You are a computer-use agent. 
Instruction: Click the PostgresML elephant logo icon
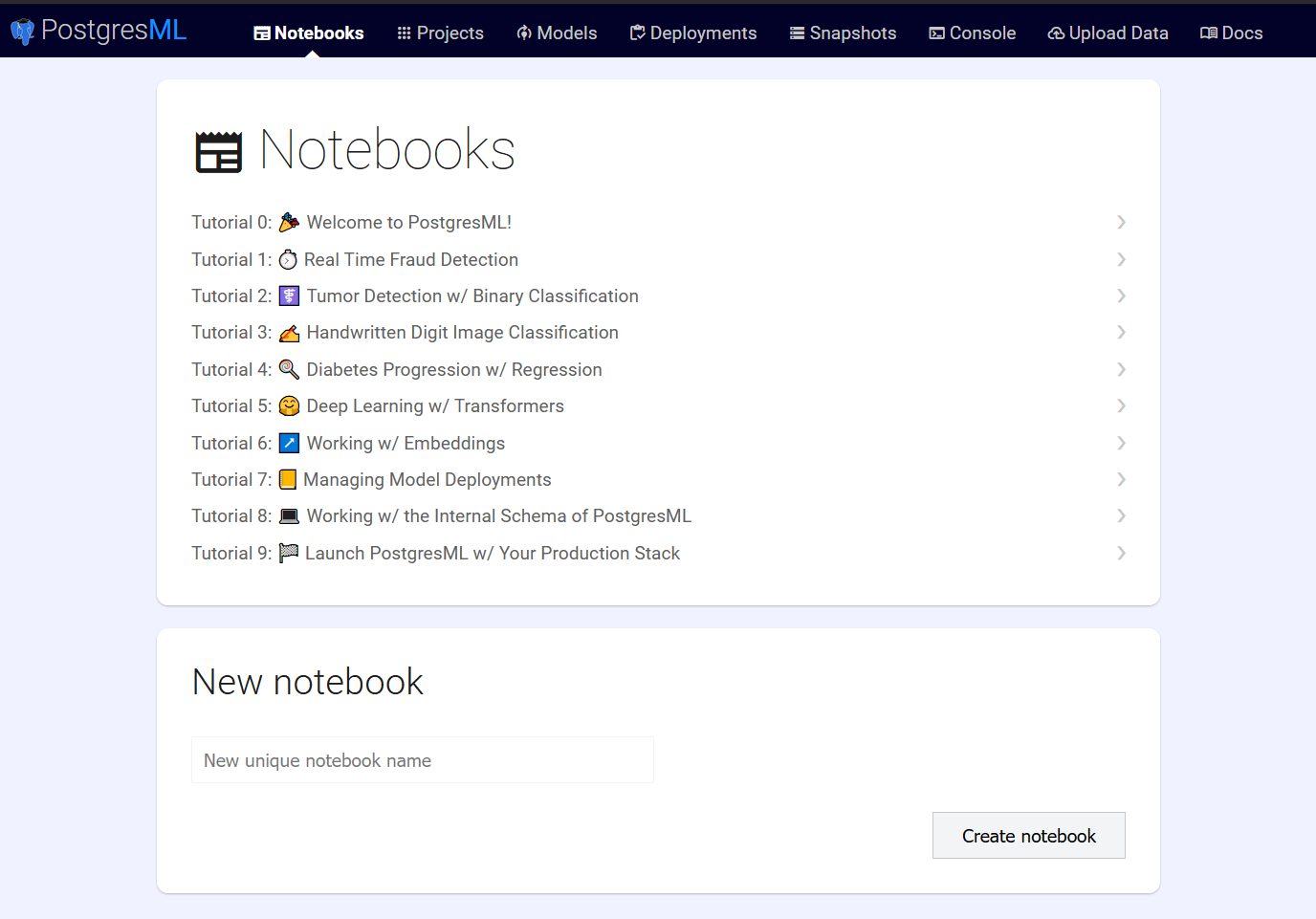(x=22, y=33)
